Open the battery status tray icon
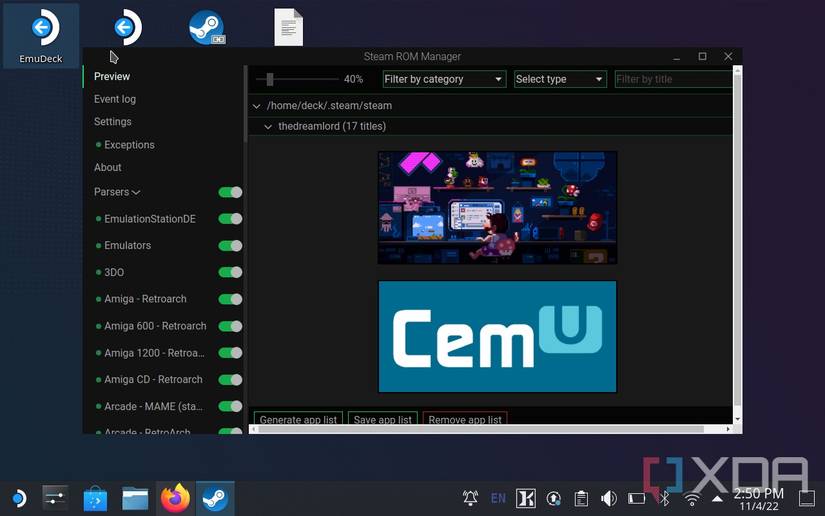This screenshot has height=516, width=825. (636, 498)
